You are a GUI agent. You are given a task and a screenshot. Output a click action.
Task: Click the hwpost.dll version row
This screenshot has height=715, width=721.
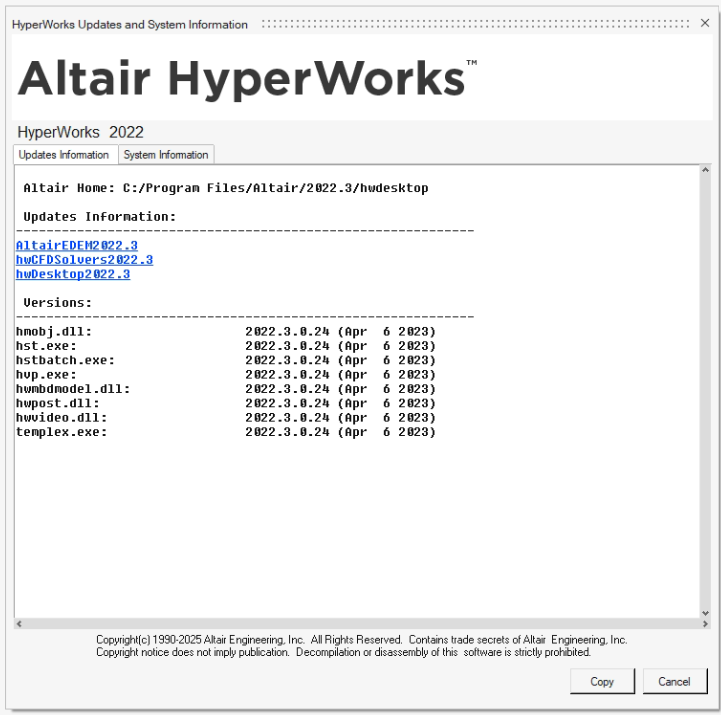pos(226,403)
